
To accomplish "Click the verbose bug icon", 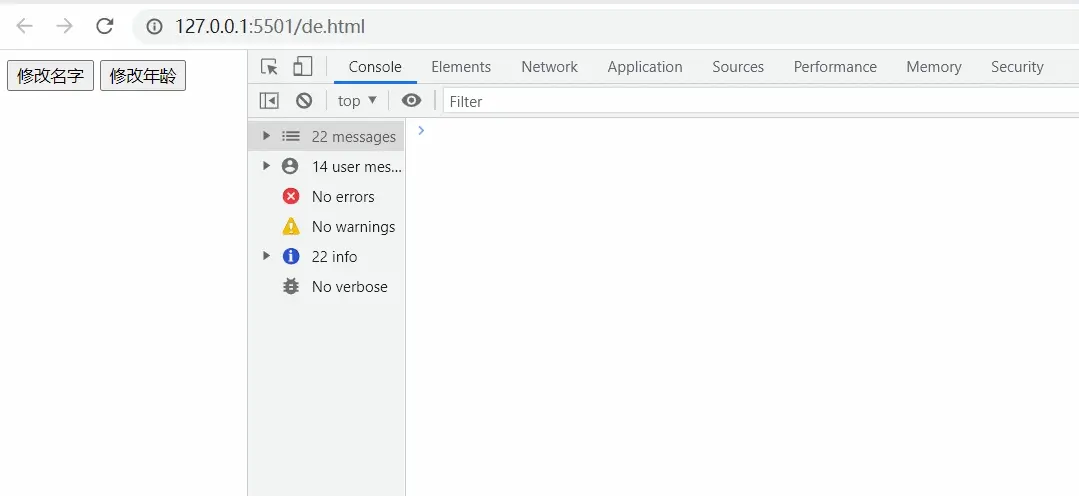I will coord(291,286).
